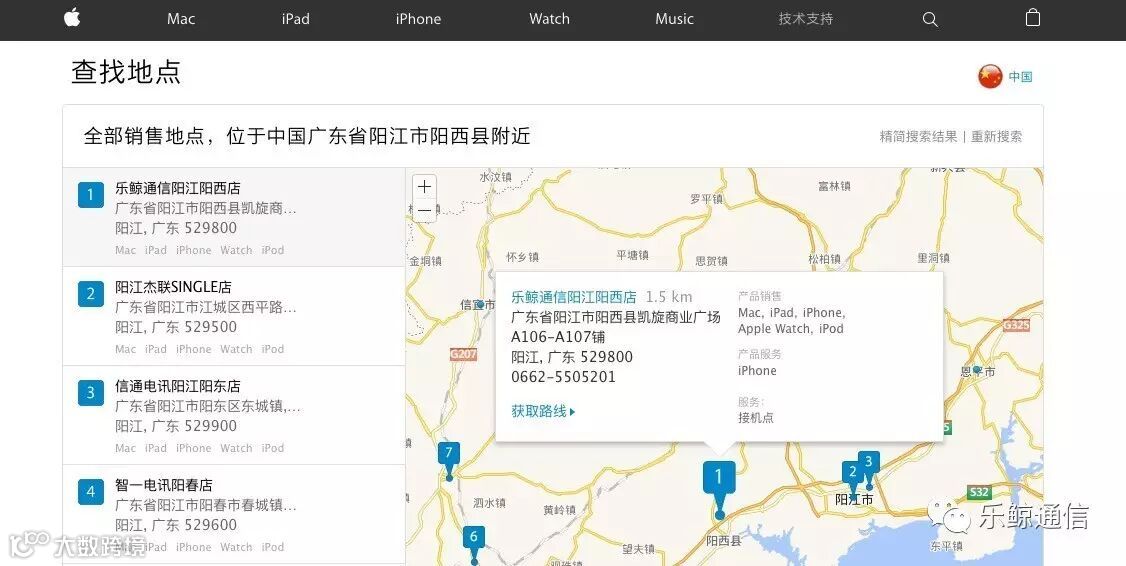The height and width of the screenshot is (566, 1126).
Task: Click S32 highway badge on map
Action: (979, 493)
